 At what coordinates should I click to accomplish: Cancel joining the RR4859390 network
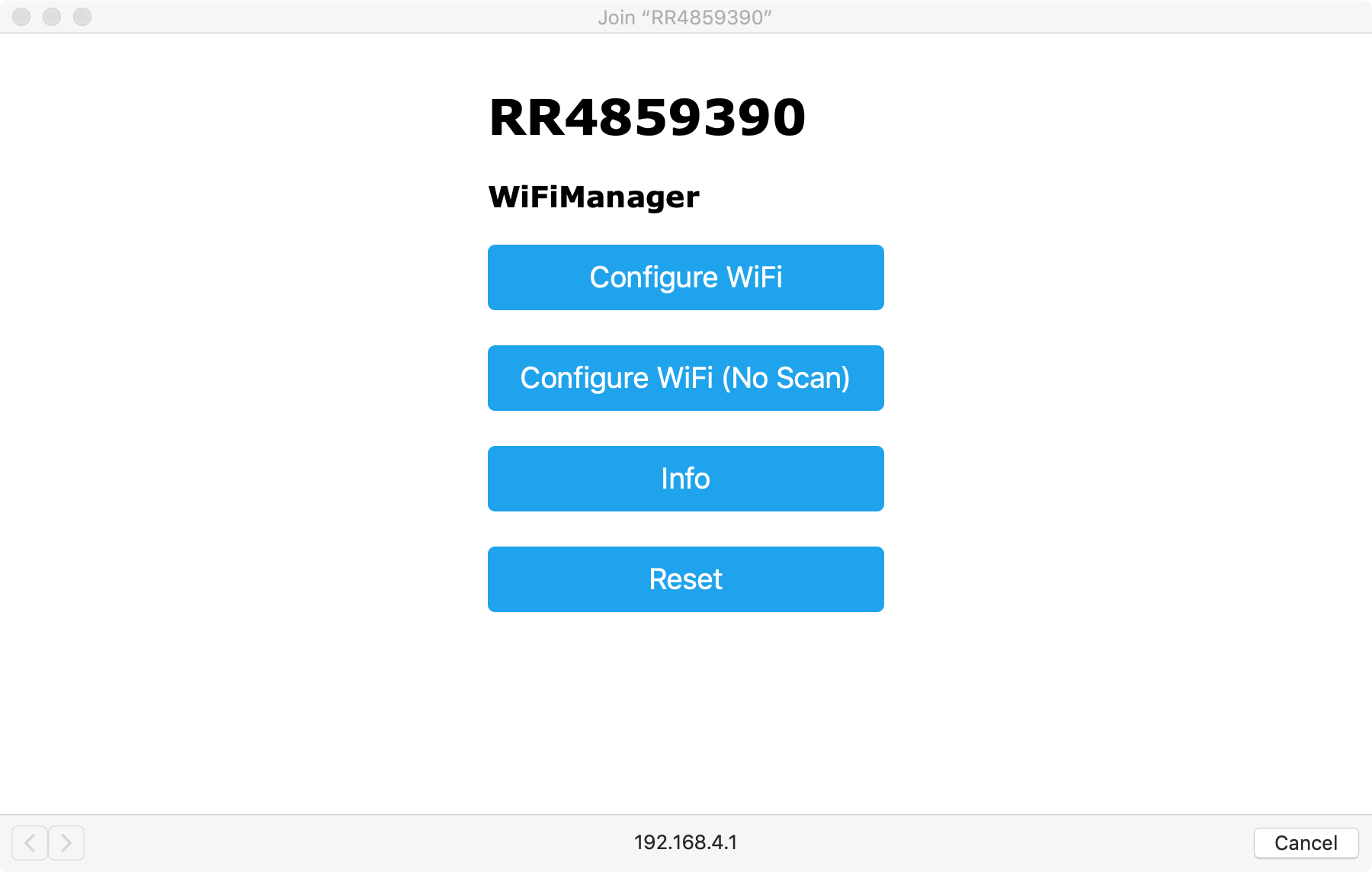click(1306, 842)
